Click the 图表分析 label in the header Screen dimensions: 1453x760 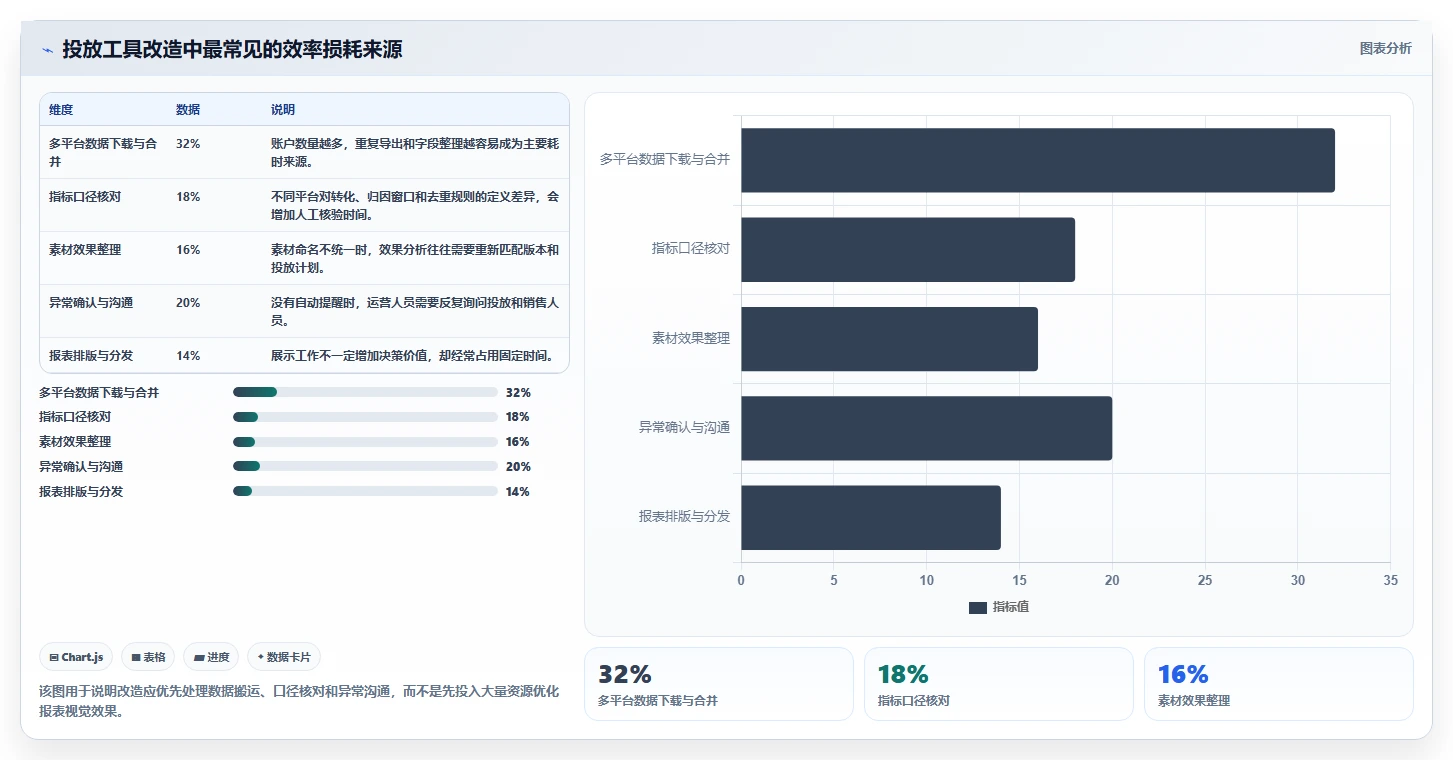point(1386,48)
